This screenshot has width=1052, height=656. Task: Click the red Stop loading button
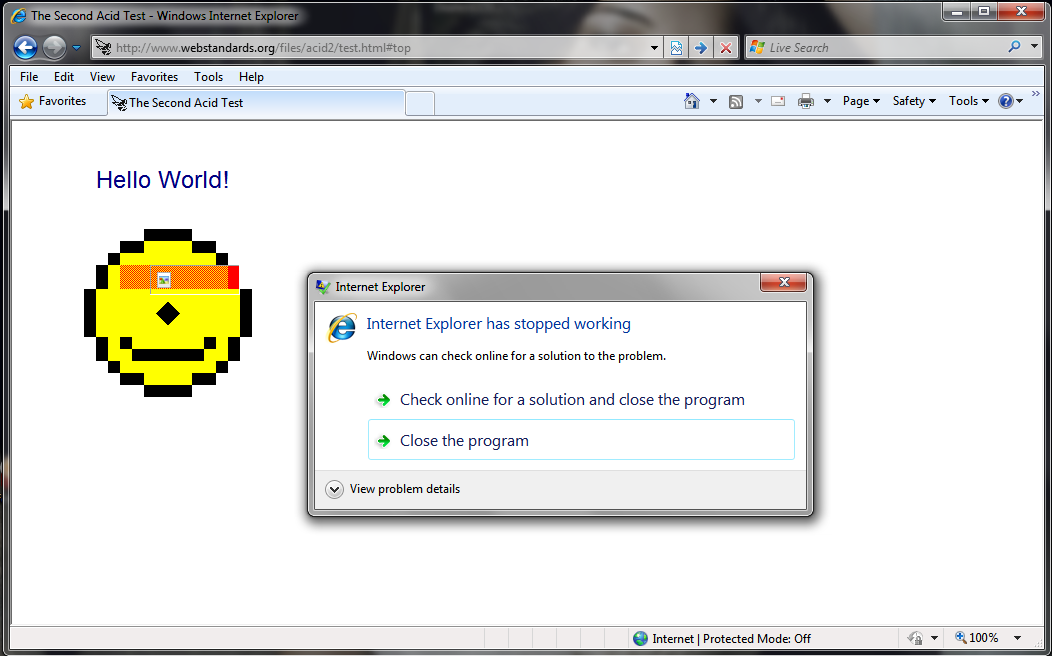tap(725, 48)
